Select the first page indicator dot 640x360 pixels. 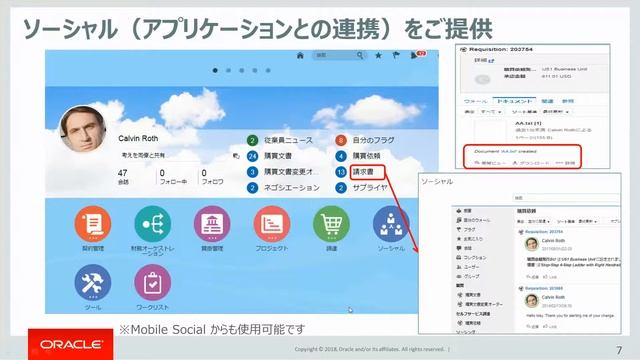[215, 70]
